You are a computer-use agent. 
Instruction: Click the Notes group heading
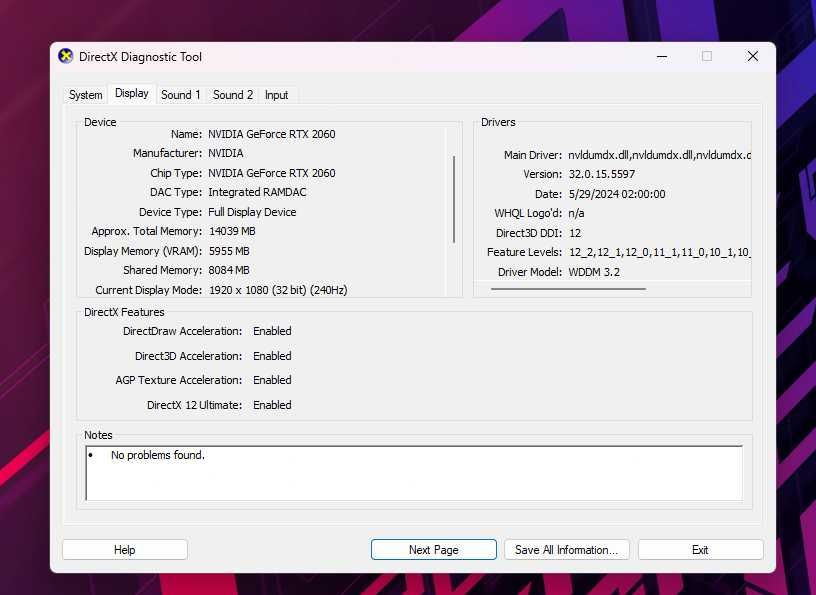click(98, 435)
